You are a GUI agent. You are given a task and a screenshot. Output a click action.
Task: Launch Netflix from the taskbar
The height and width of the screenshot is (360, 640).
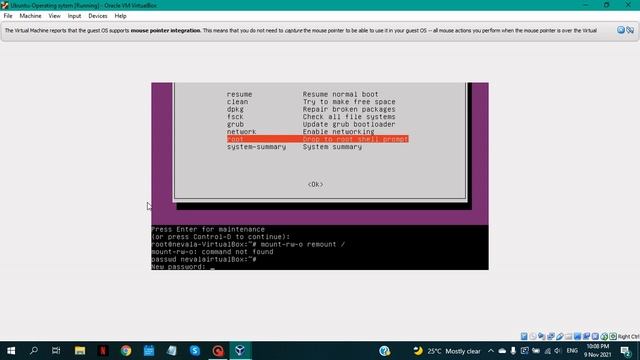[103, 351]
